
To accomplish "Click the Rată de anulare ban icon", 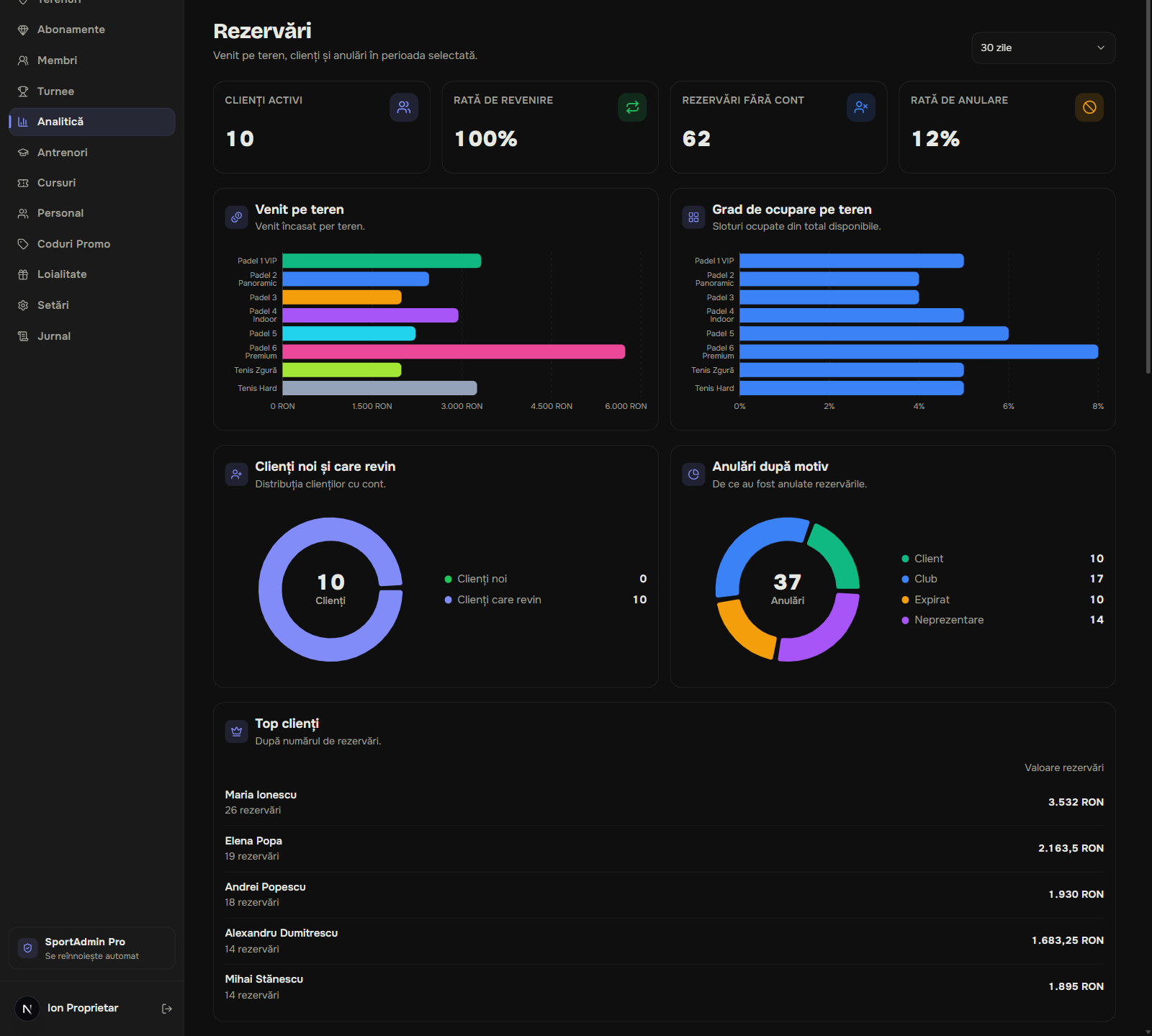I will [x=1089, y=107].
